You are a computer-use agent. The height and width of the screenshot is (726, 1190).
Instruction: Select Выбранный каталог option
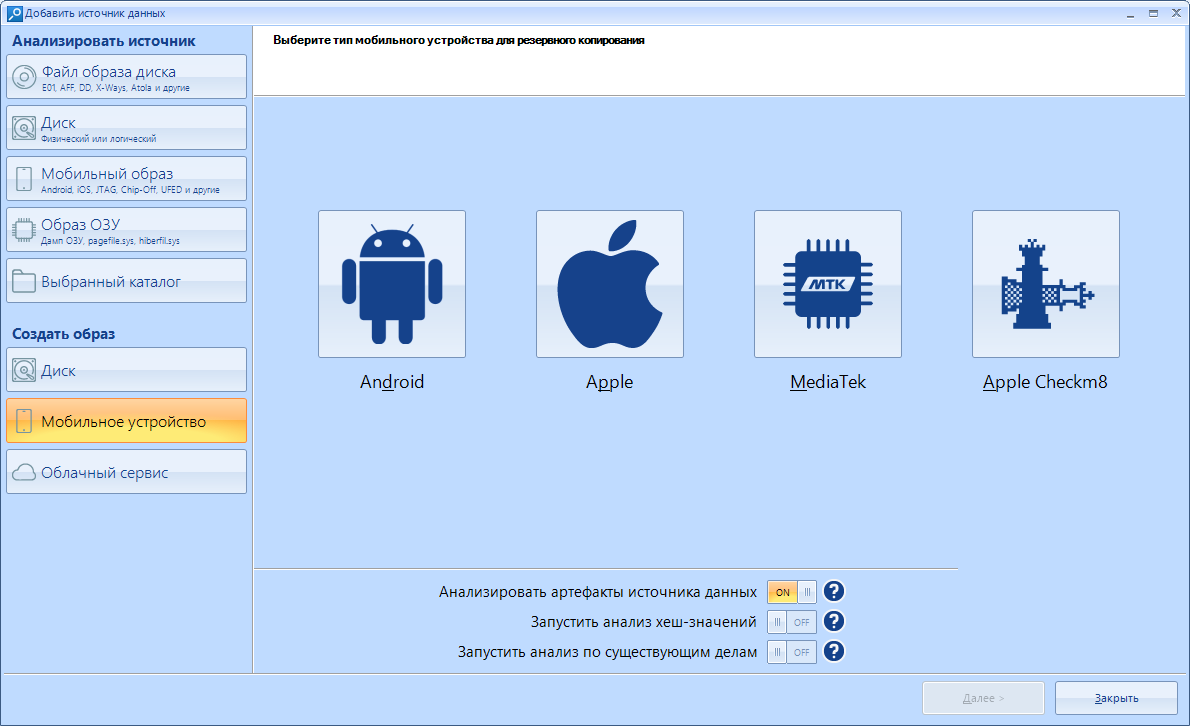tap(126, 281)
